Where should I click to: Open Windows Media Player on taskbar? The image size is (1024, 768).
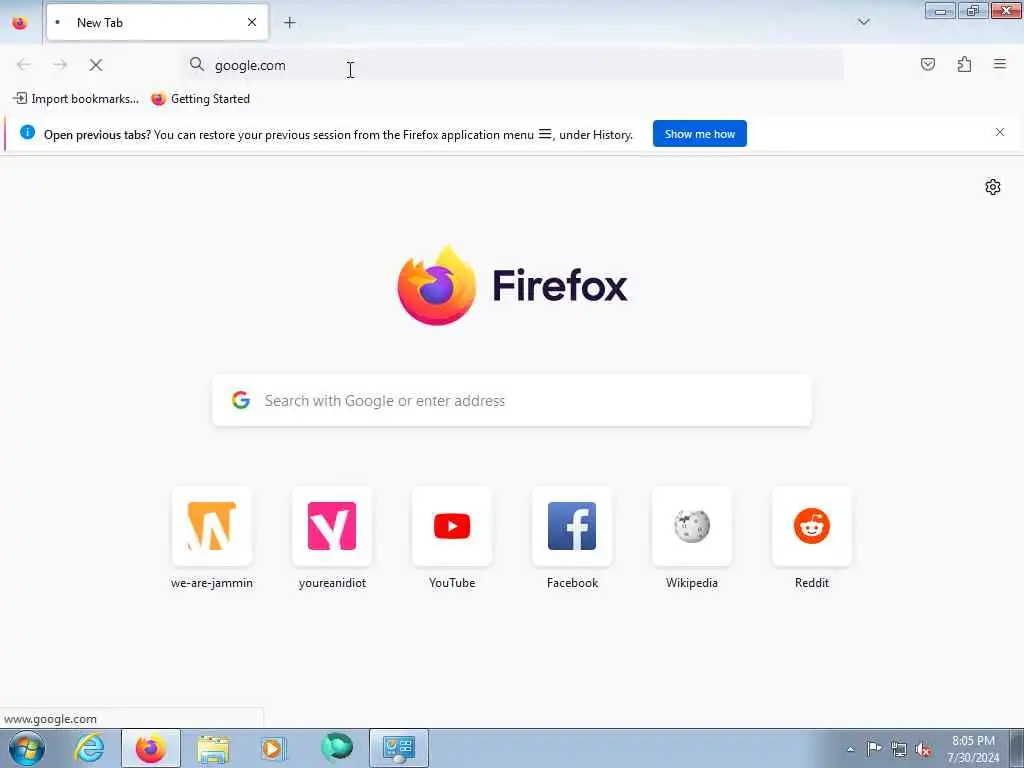(x=274, y=748)
